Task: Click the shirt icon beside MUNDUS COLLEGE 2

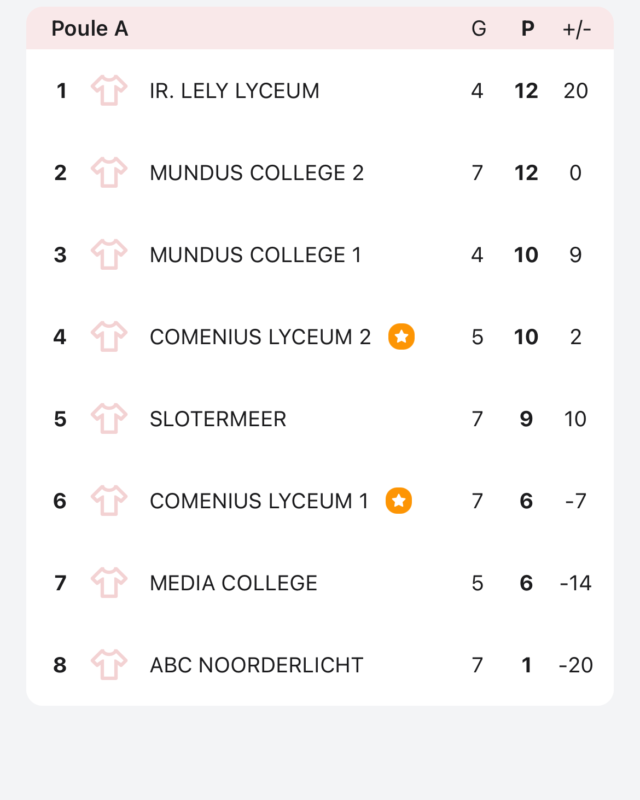Action: pos(109,172)
